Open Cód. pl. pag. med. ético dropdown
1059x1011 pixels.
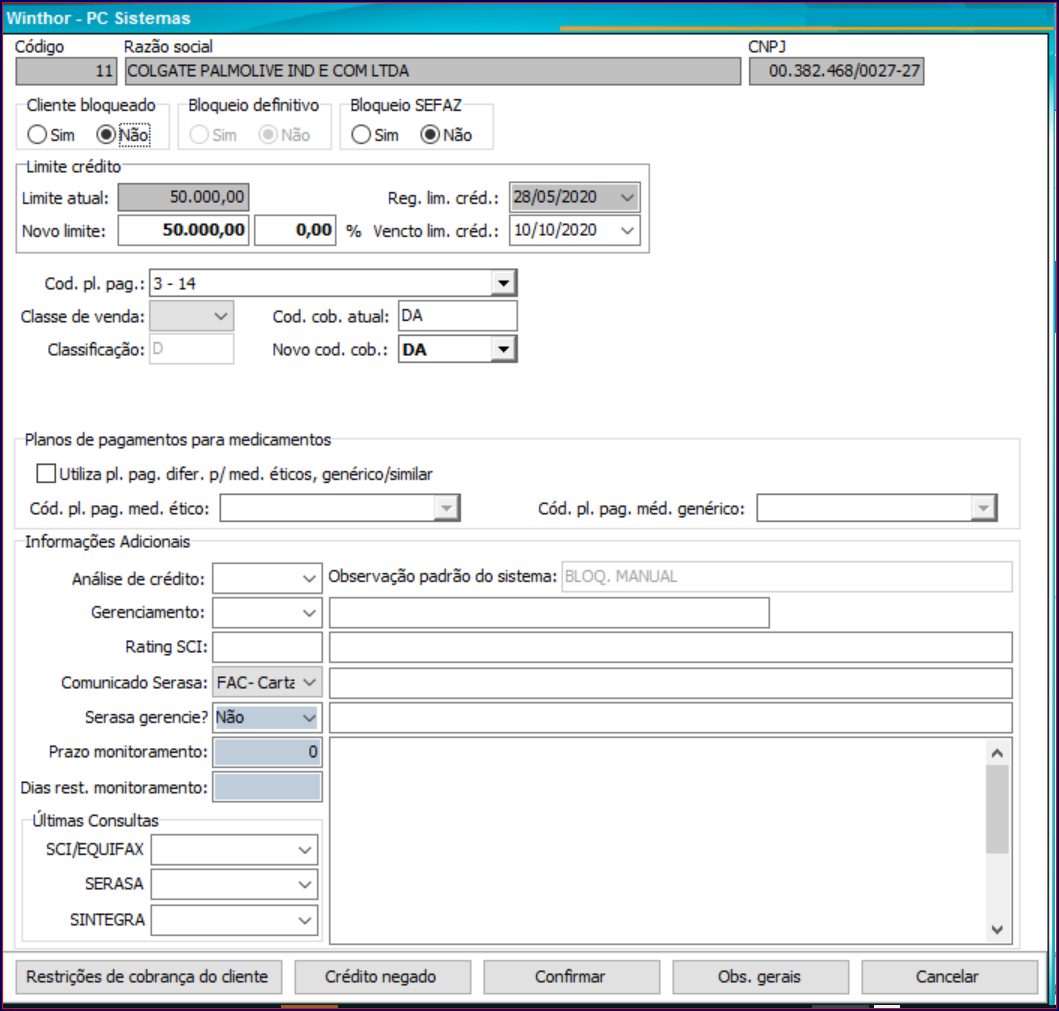[x=446, y=508]
